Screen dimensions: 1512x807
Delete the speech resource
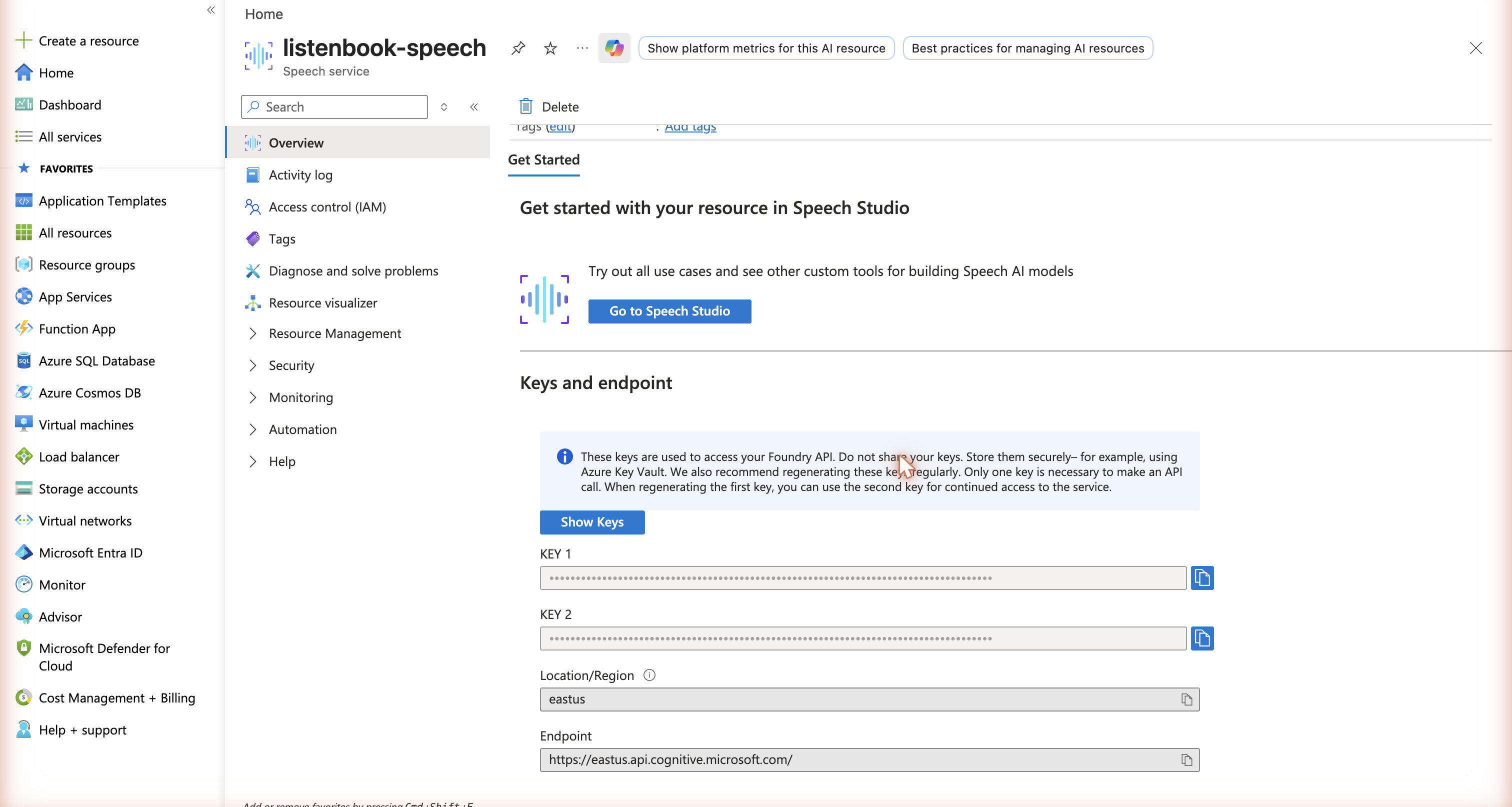(x=549, y=107)
